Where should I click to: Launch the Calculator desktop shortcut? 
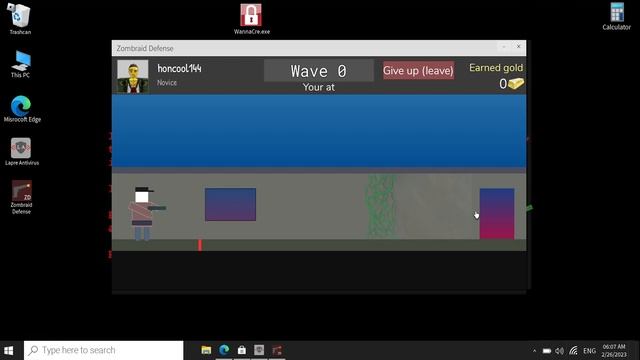(616, 16)
